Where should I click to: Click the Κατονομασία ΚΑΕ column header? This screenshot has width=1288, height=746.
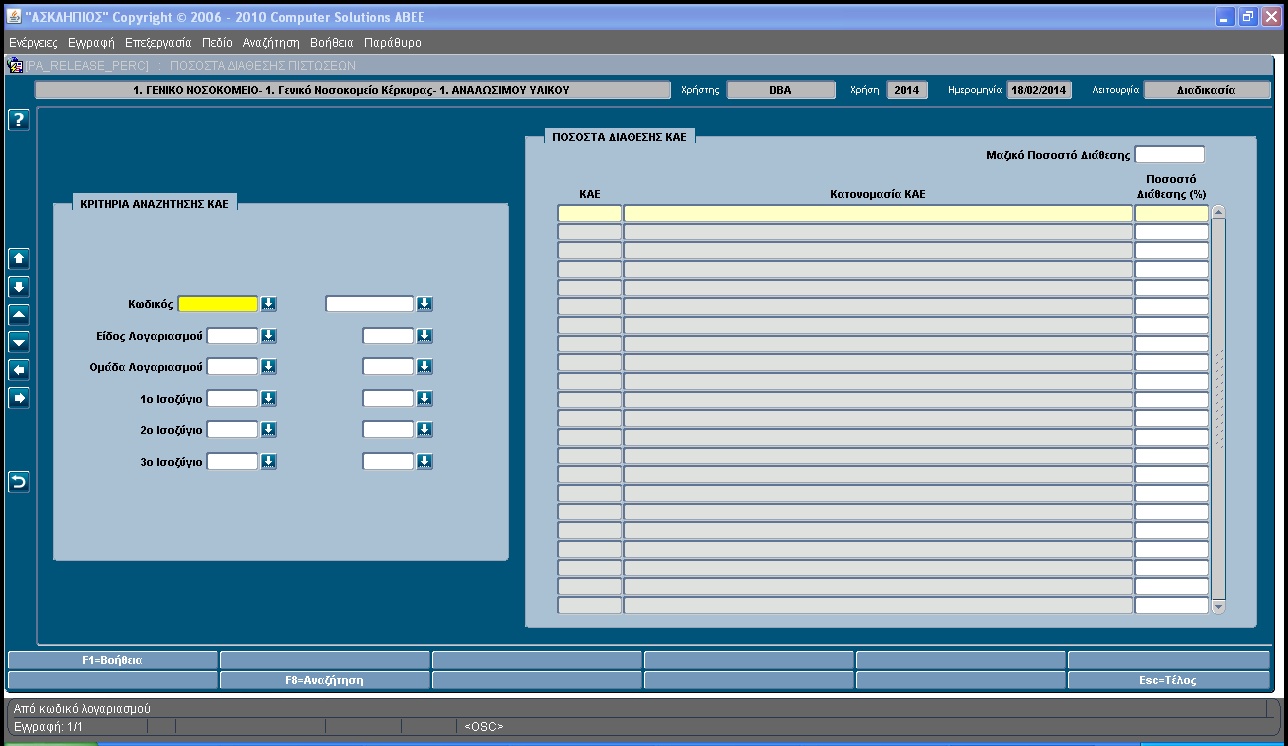pos(878,194)
